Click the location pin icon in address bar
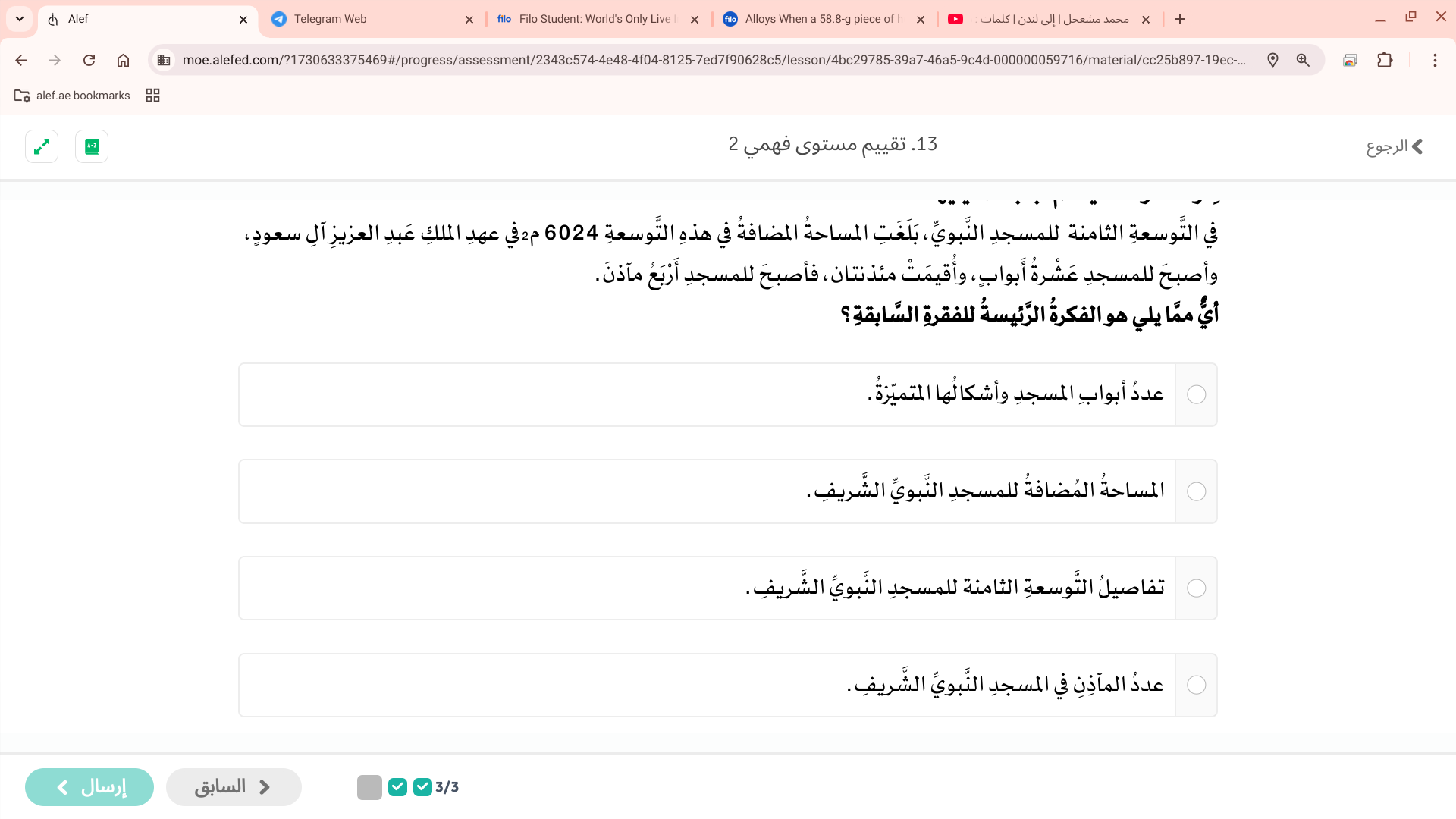Viewport: 1456px width, 819px height. [1272, 60]
